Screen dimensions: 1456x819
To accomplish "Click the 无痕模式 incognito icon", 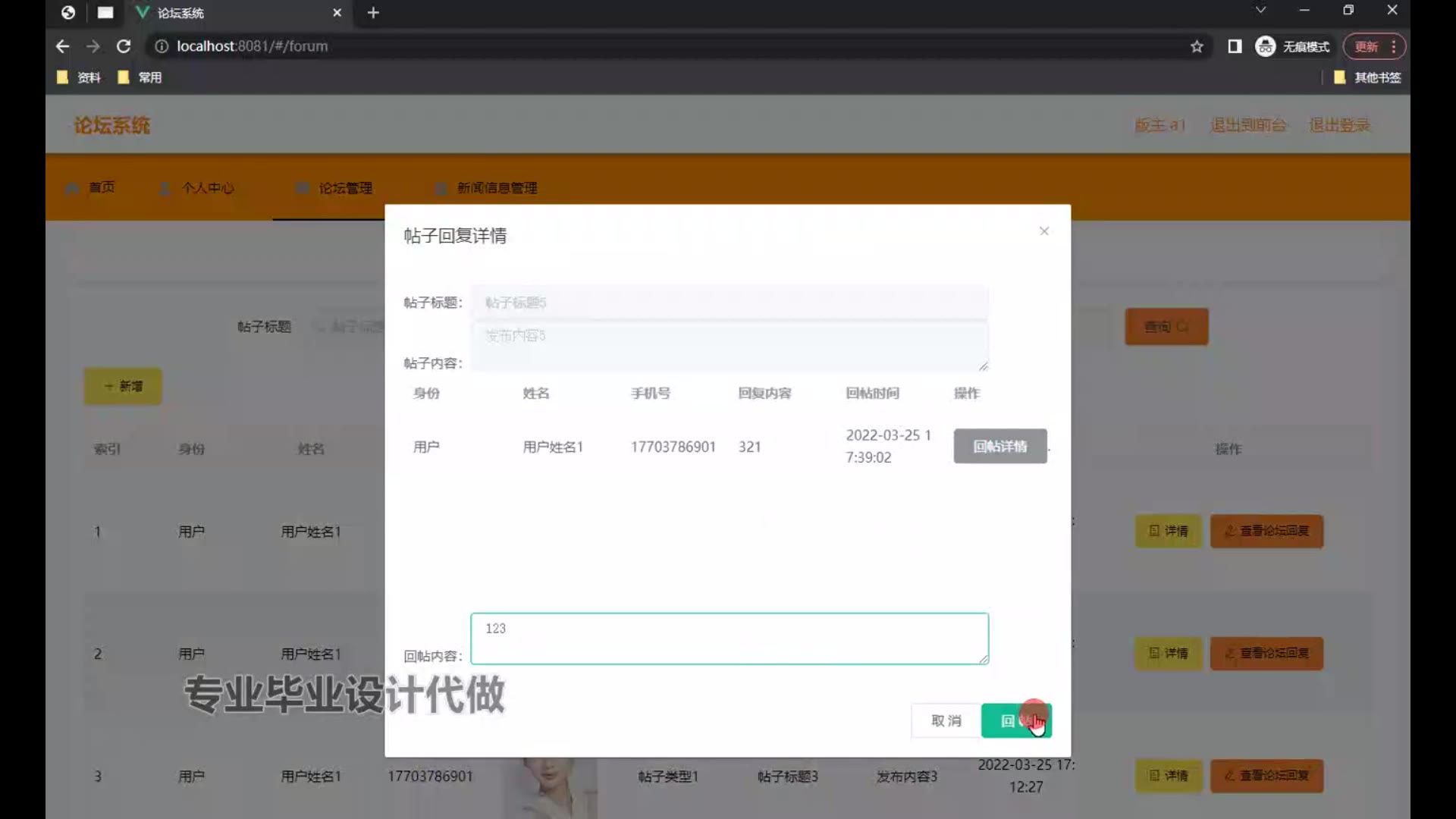I will click(x=1265, y=46).
